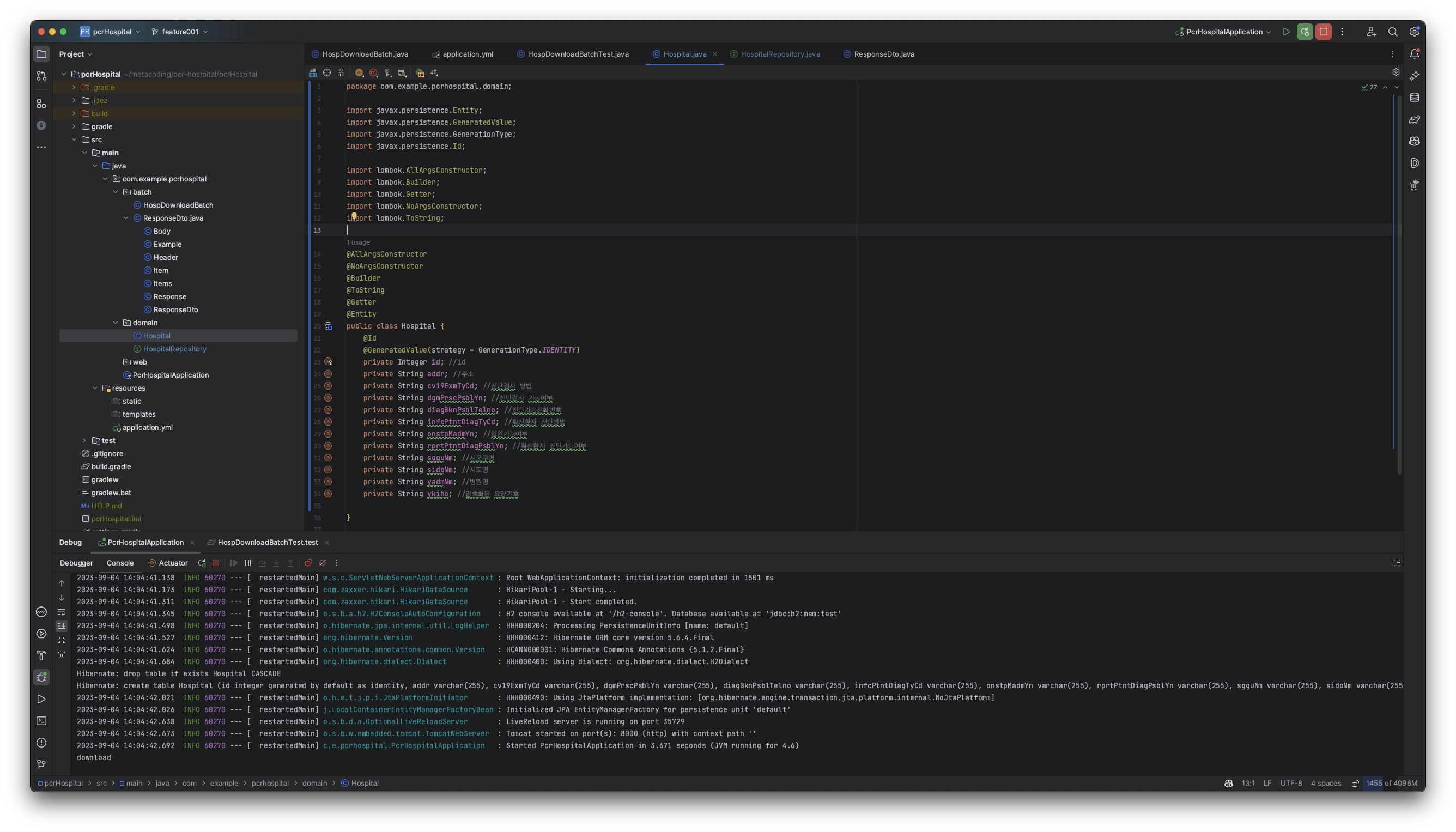Toggle Mute Breakpoints in debug toolbar
This screenshot has width=1456, height=832.
[x=322, y=563]
